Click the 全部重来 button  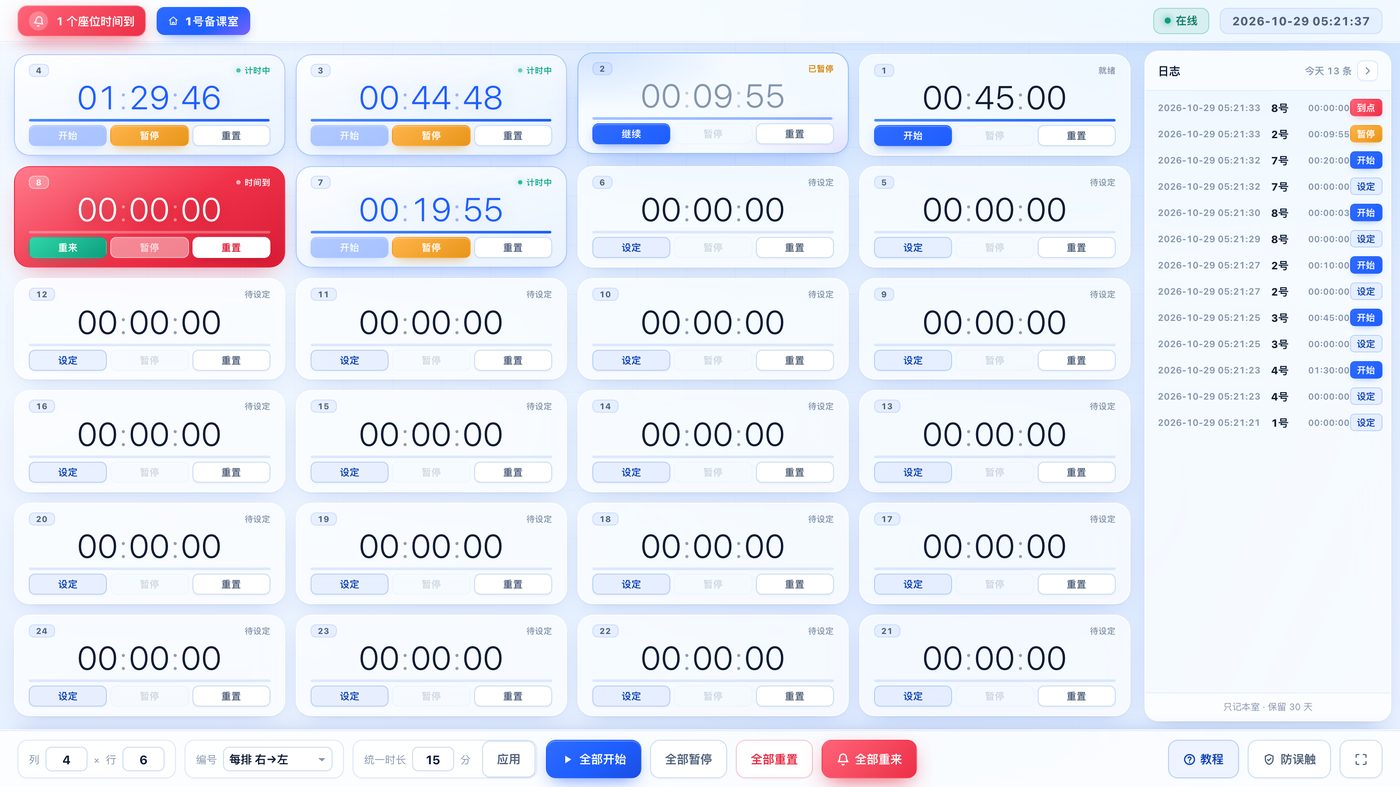869,759
